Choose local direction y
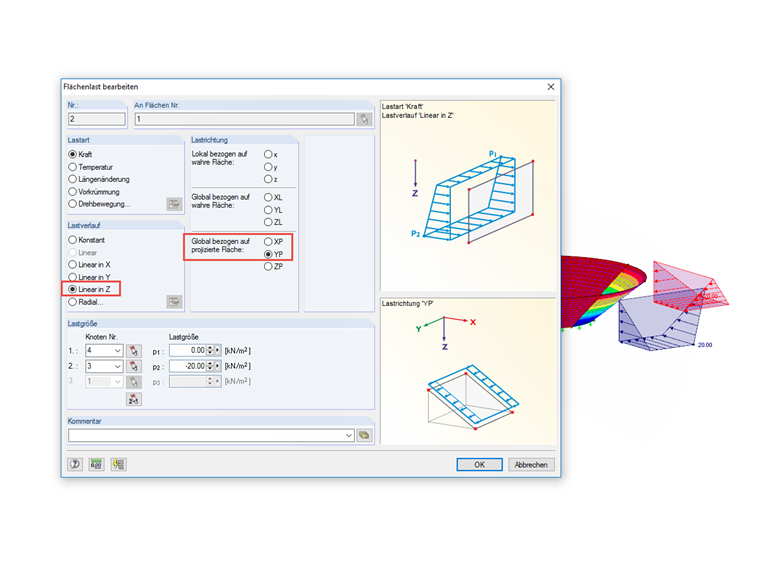Image resolution: width=760 pixels, height=570 pixels. 268,167
